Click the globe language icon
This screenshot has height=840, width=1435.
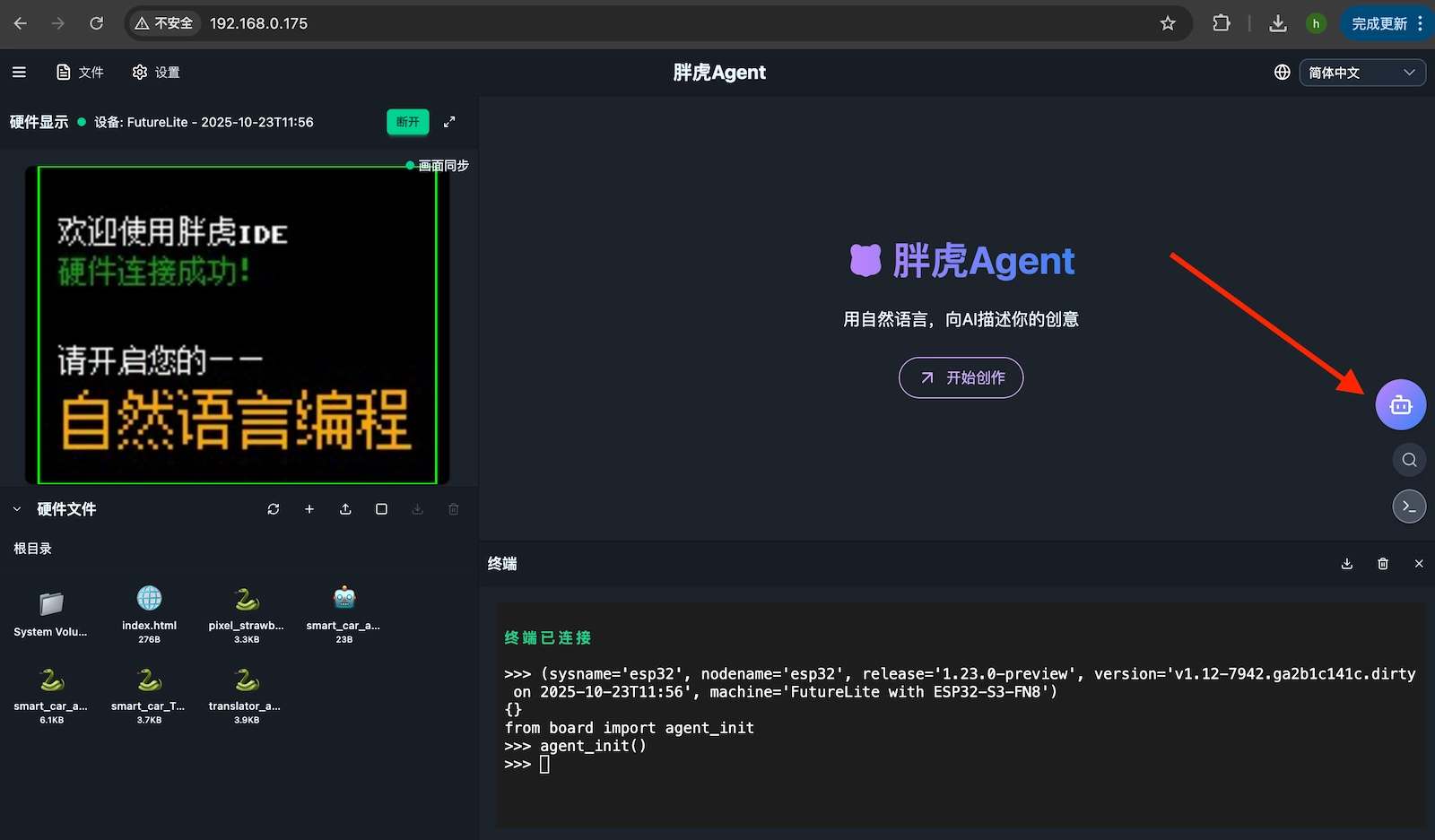(x=1282, y=72)
